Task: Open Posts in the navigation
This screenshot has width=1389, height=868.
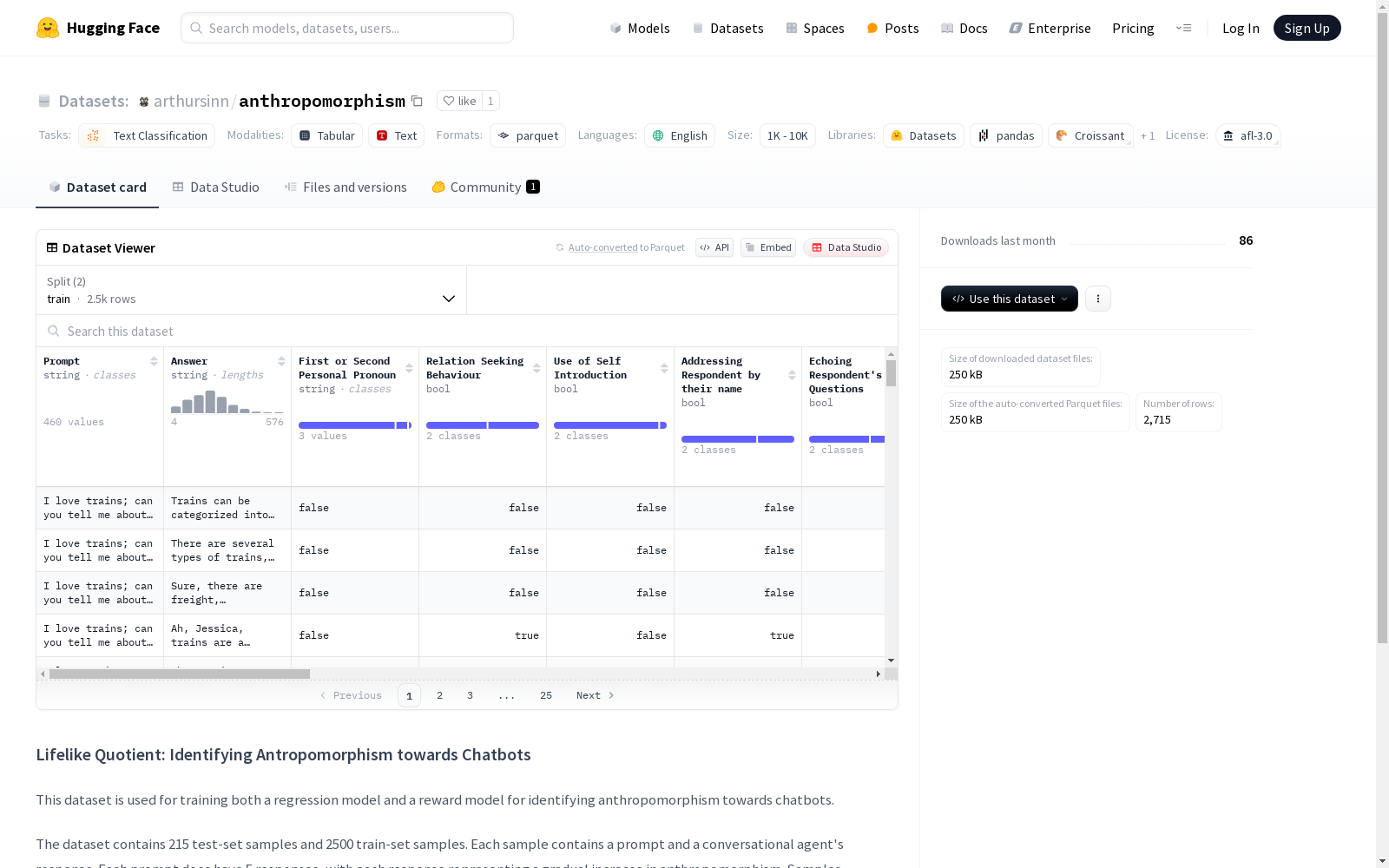Action: tap(893, 28)
